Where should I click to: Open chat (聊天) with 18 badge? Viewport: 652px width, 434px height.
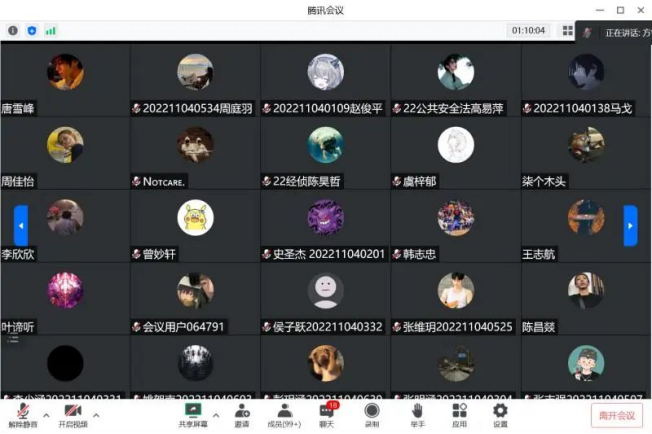(327, 415)
